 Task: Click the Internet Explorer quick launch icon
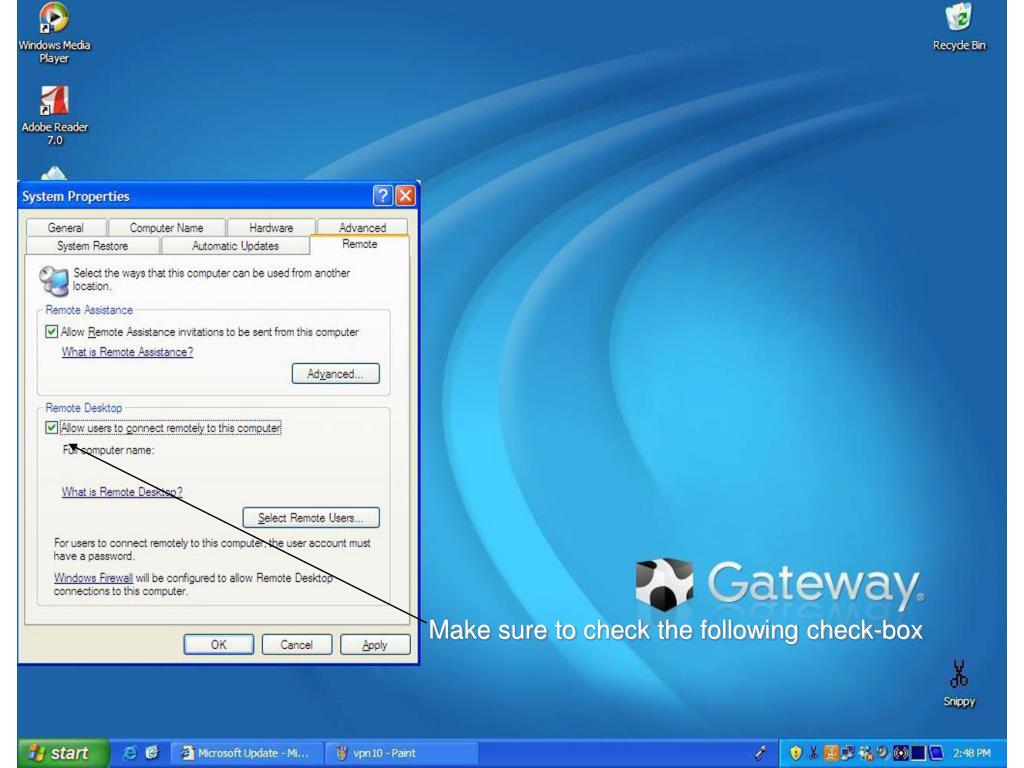point(130,753)
